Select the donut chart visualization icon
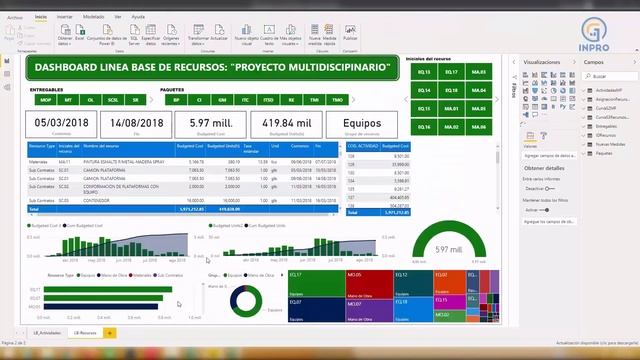The width and height of the screenshot is (640, 360). tap(563, 91)
